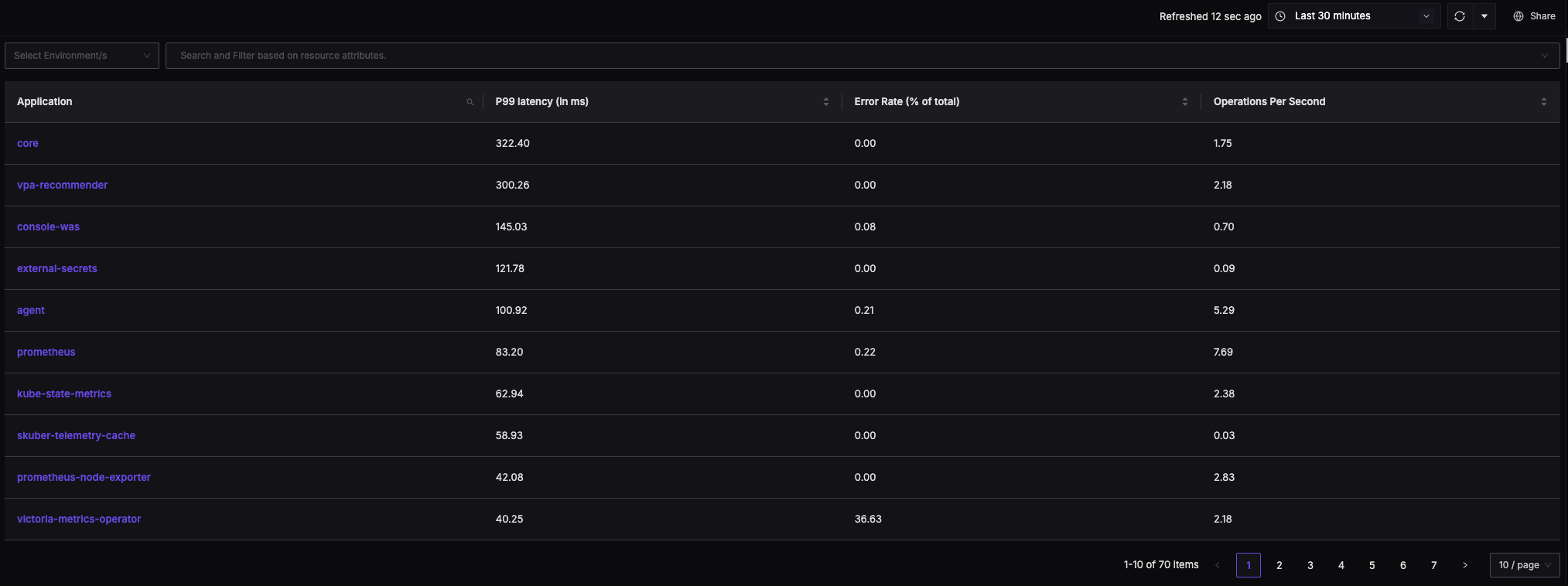The width and height of the screenshot is (1568, 586).
Task: Go to next page arrow
Action: coord(1464,565)
